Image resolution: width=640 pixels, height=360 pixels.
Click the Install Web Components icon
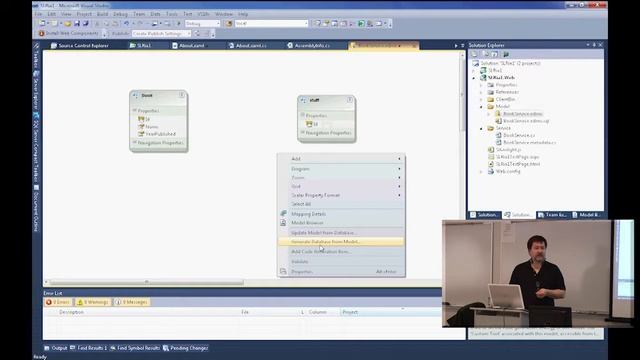pyautogui.click(x=41, y=33)
